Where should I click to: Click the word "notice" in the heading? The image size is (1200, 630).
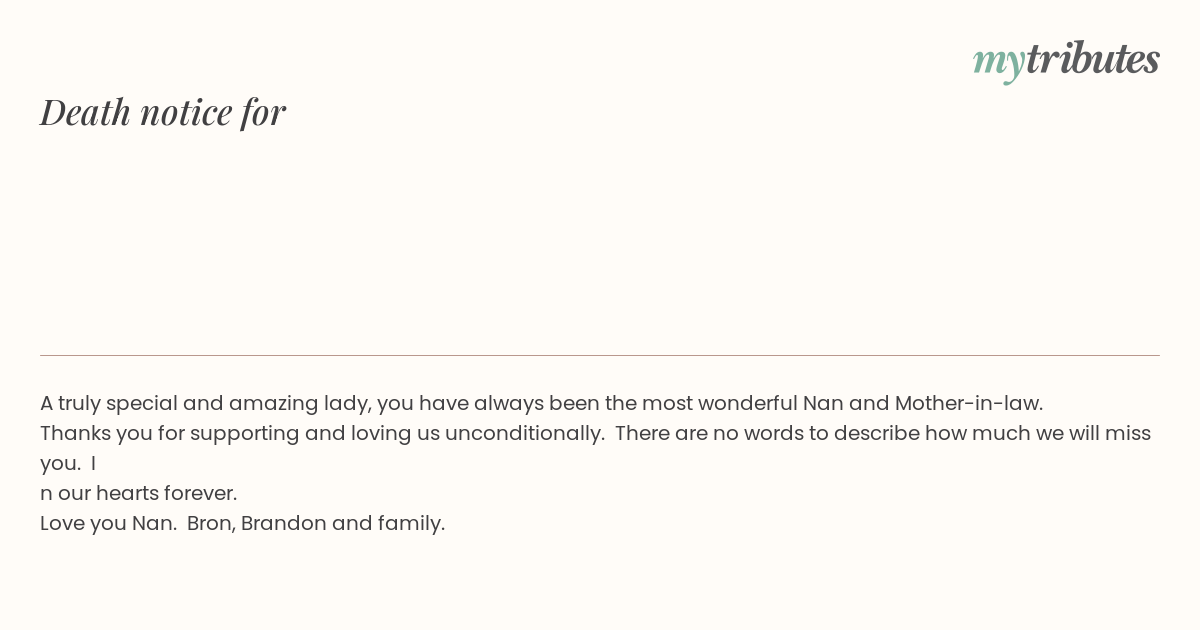(x=186, y=112)
